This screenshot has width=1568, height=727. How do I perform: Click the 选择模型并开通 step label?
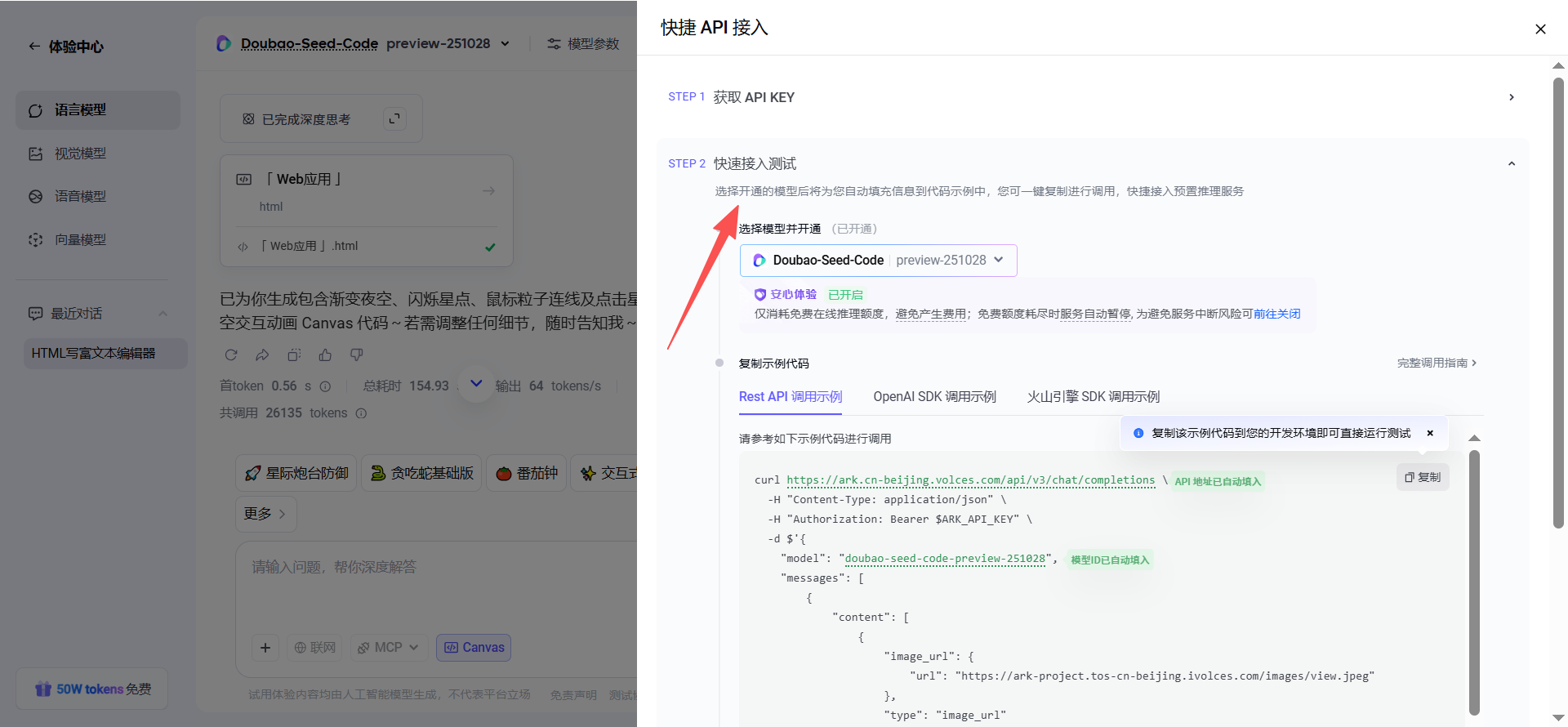(x=780, y=229)
